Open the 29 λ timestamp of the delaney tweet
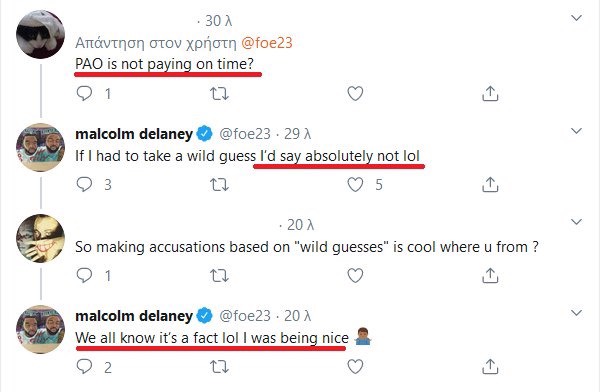601x392 pixels. [297, 134]
